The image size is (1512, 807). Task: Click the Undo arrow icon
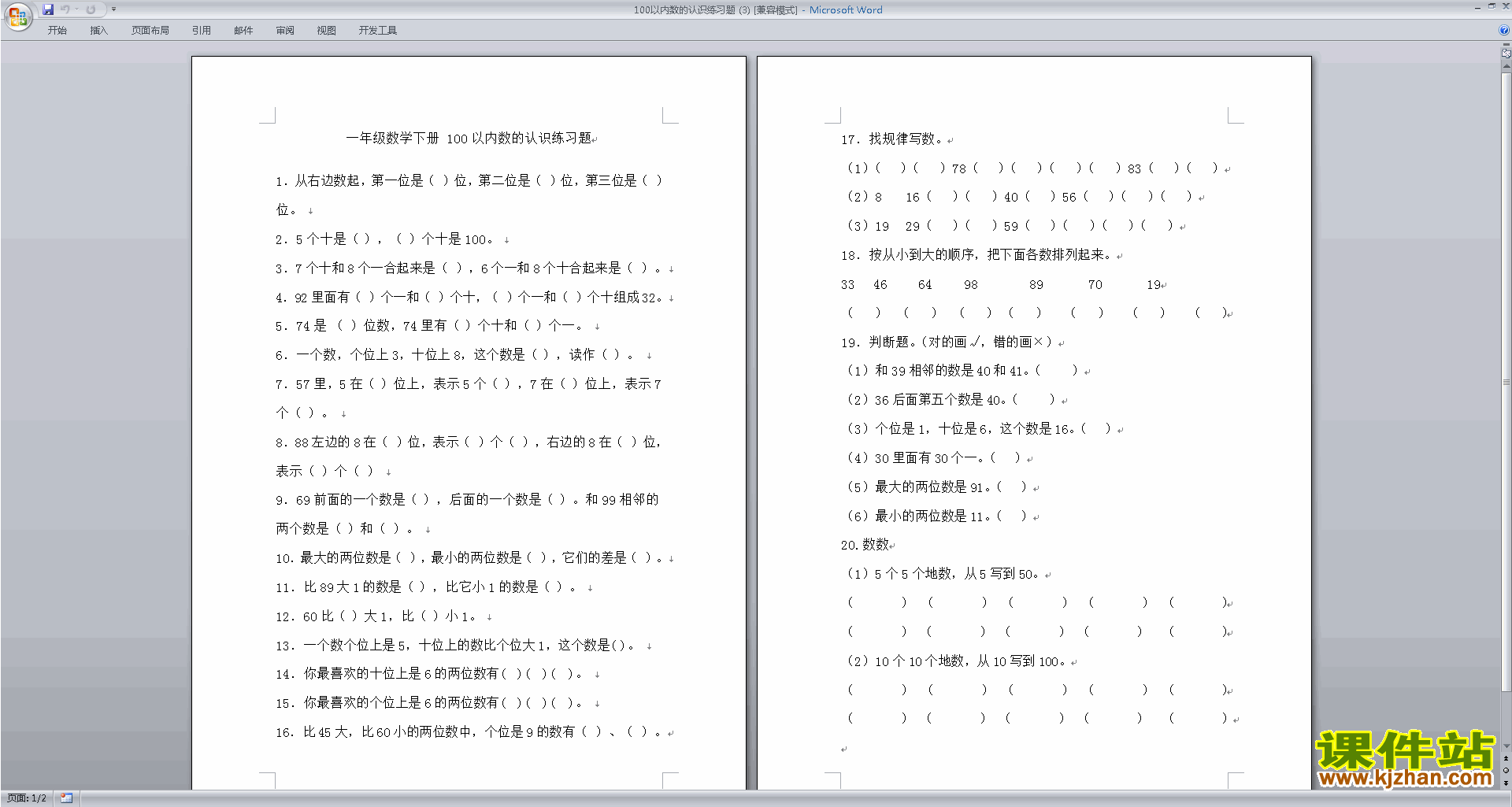tap(65, 9)
